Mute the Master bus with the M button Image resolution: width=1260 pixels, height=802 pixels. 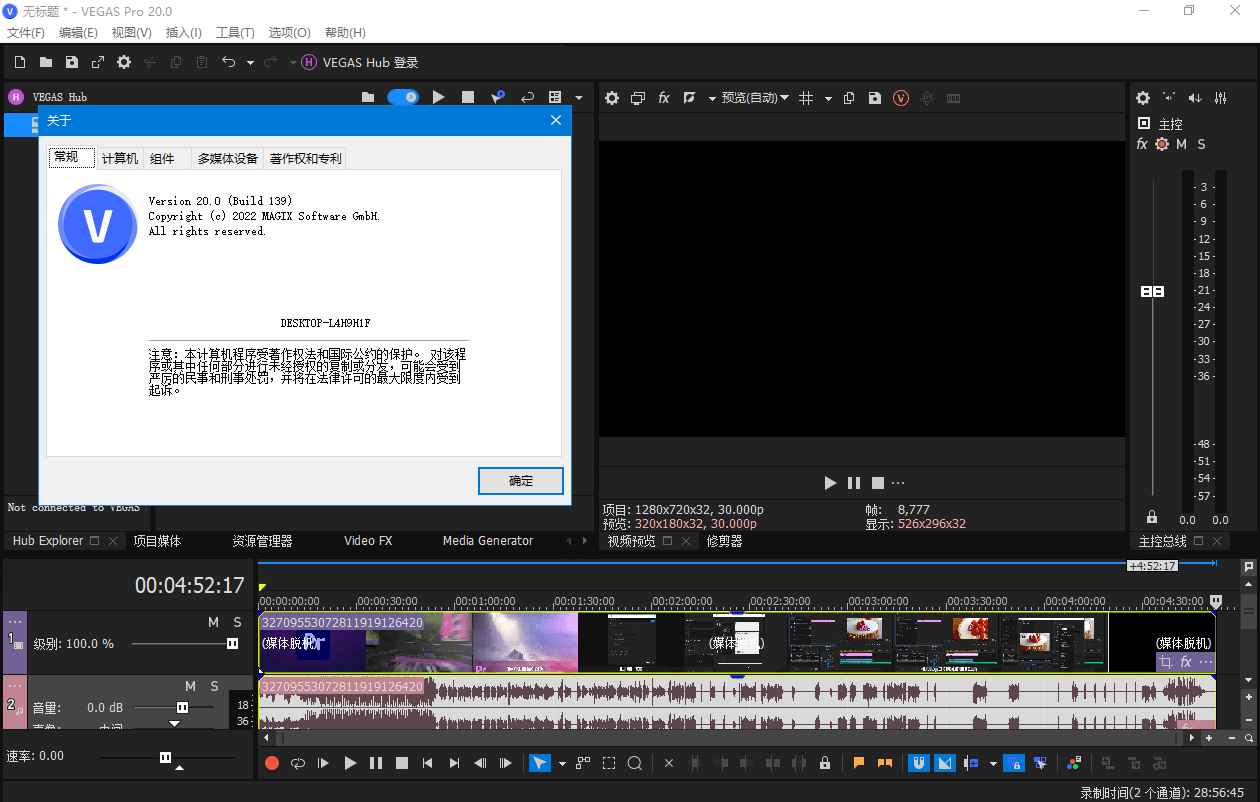pos(1180,144)
